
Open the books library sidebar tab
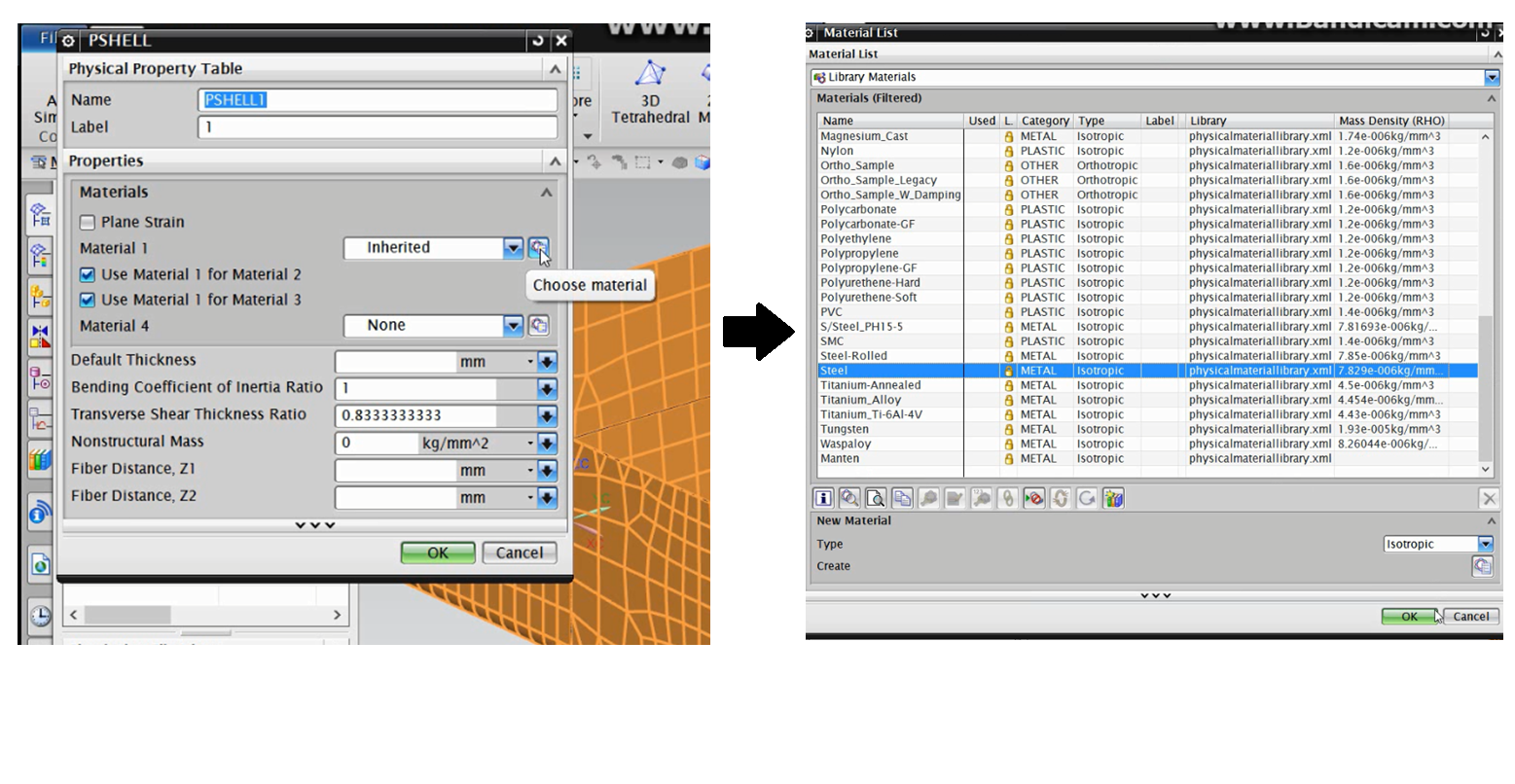pyautogui.click(x=39, y=458)
